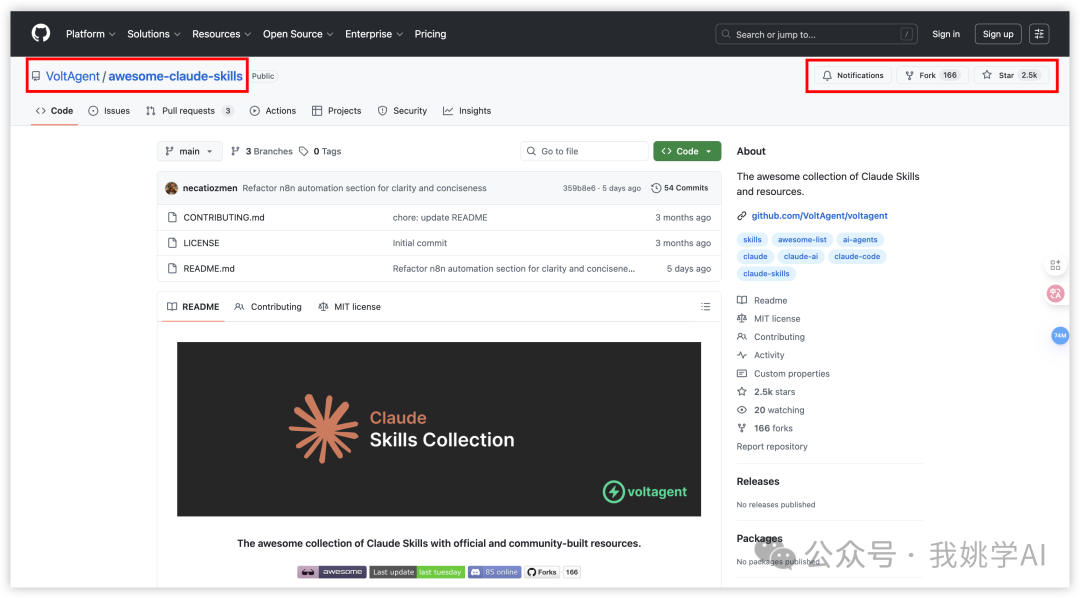The image size is (1080, 598).
Task: Click the necatiozmen avatar icon
Action: 171,188
